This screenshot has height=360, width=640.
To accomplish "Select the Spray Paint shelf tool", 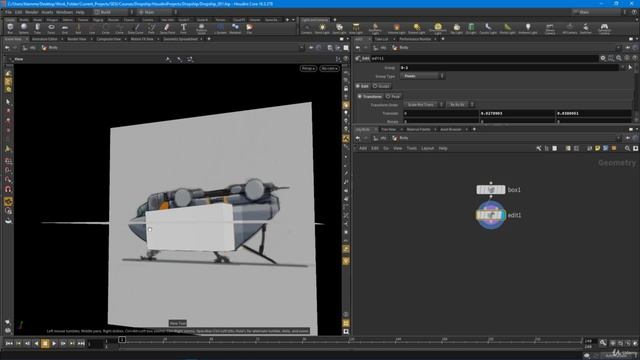I will pos(167,28).
